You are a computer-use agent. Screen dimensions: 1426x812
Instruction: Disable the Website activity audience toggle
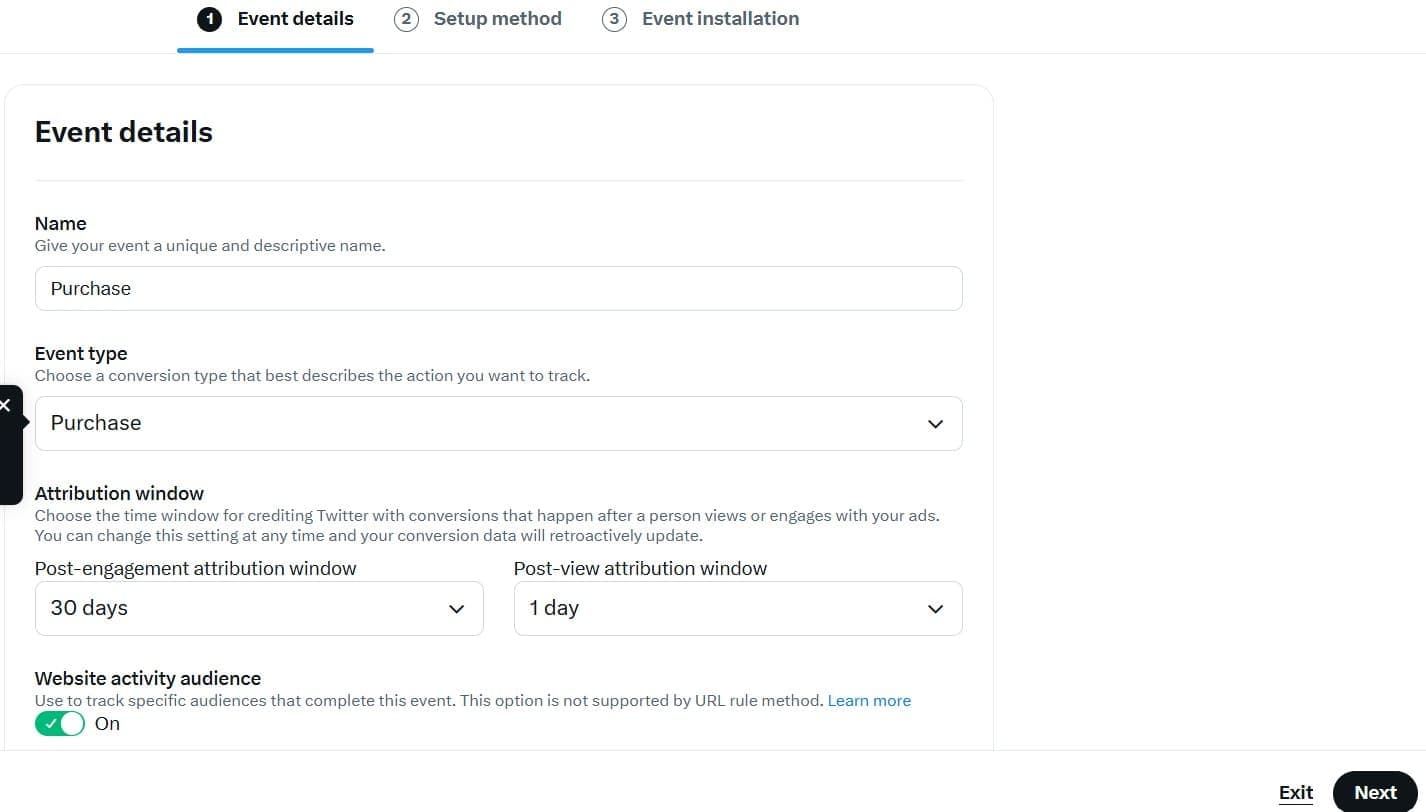59,723
